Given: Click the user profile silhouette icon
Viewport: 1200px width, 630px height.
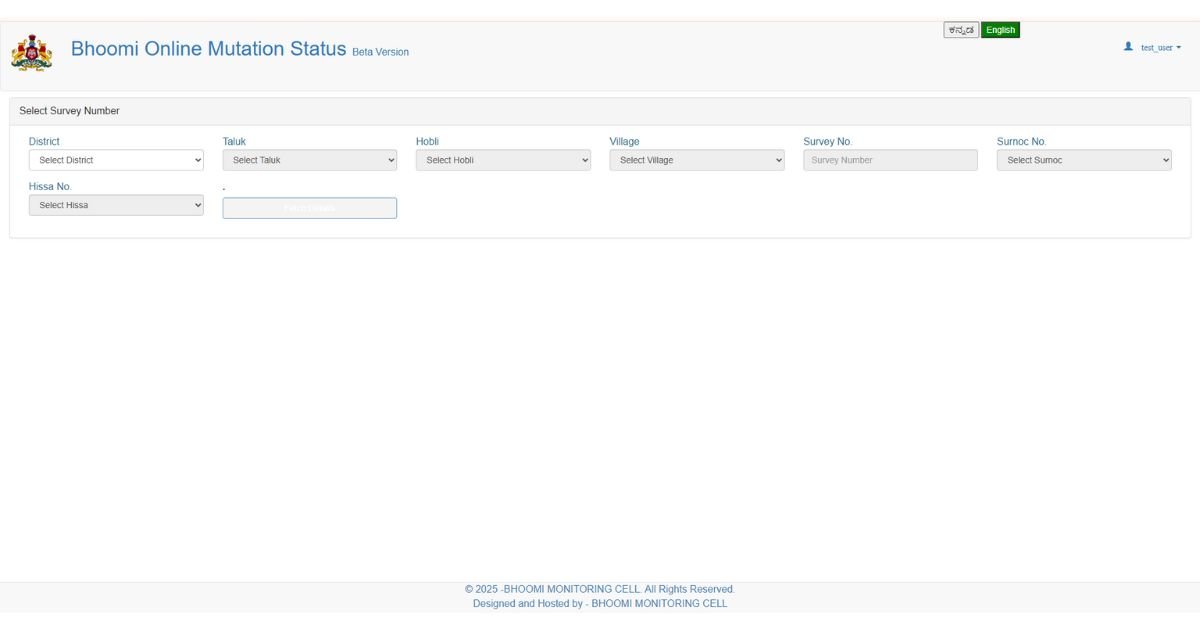Looking at the screenshot, I should pos(1128,47).
